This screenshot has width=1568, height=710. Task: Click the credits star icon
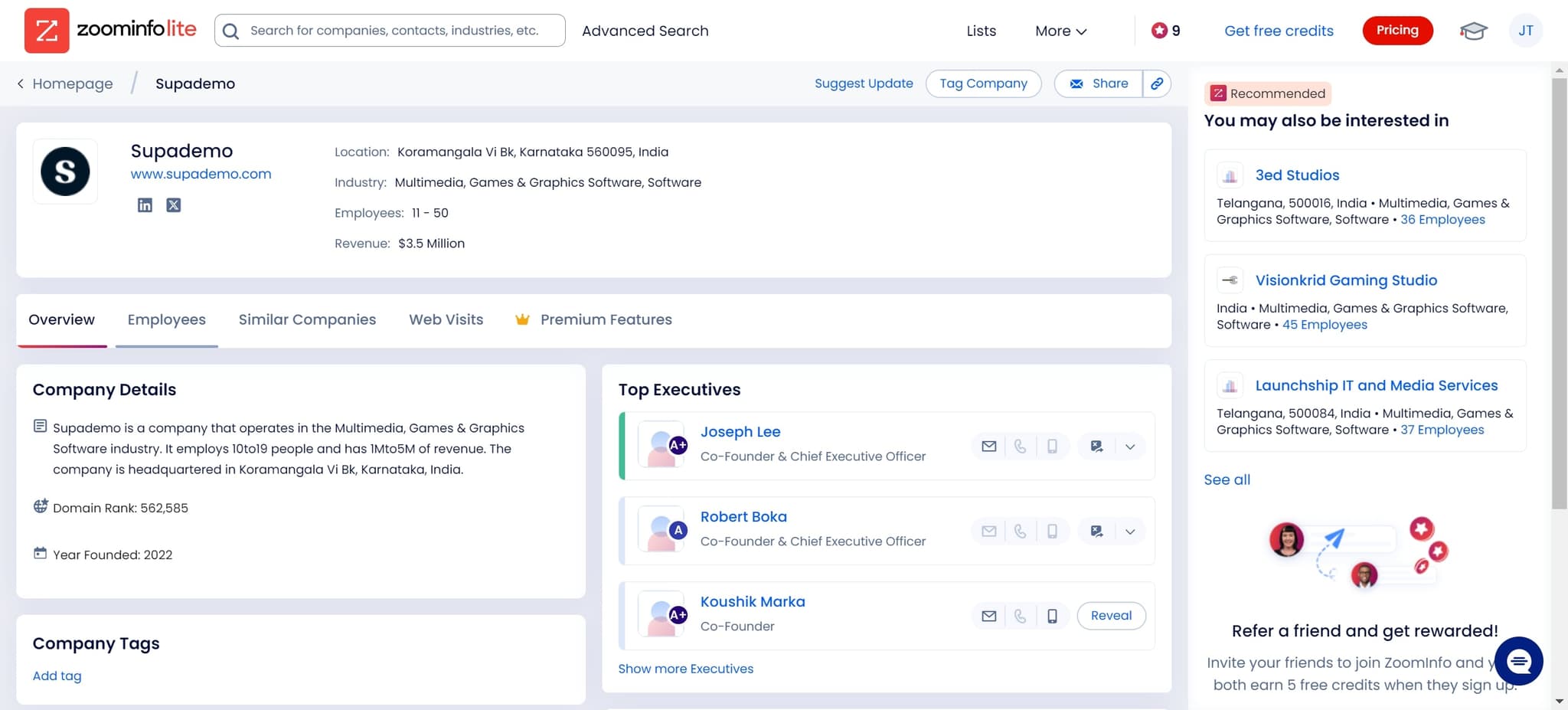[x=1158, y=31]
